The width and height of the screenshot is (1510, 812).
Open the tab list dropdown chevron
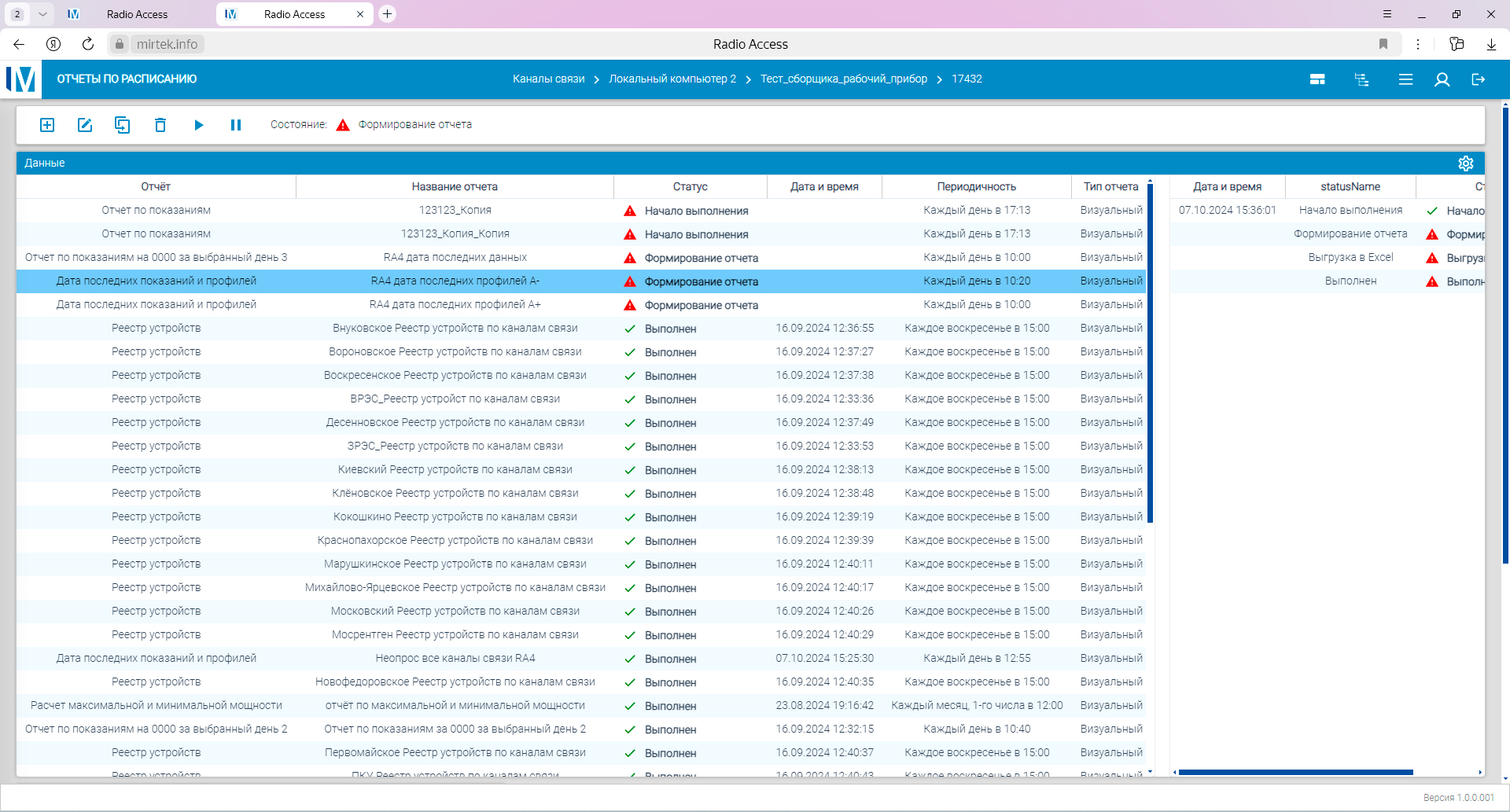tap(42, 14)
